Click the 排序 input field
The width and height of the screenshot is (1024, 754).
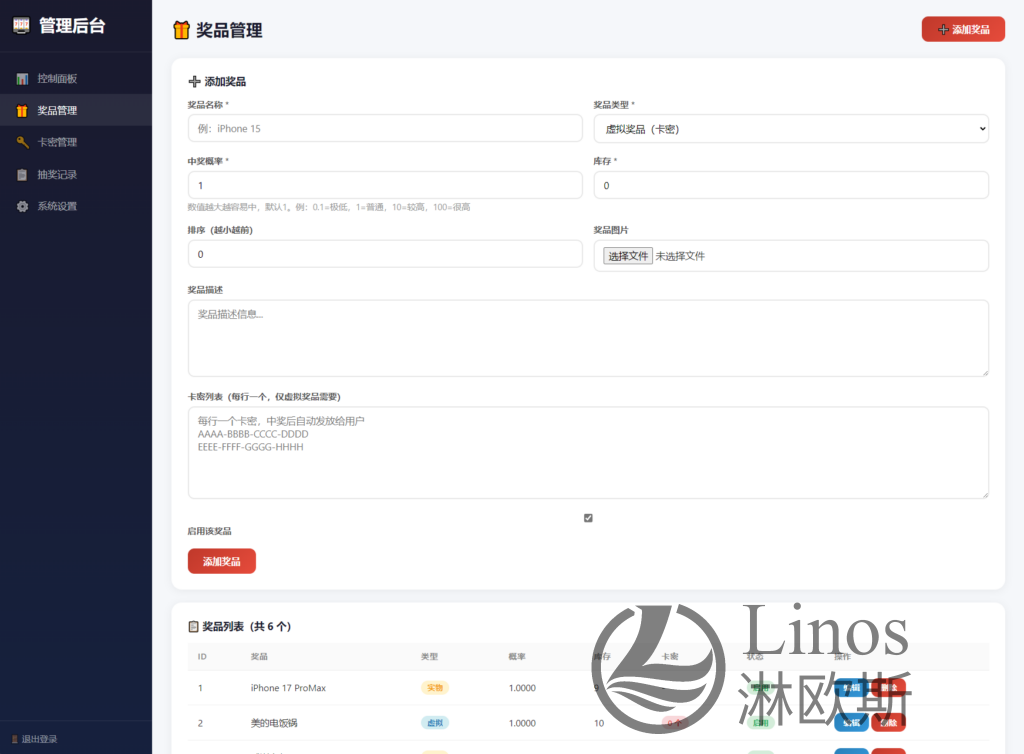pyautogui.click(x=385, y=254)
